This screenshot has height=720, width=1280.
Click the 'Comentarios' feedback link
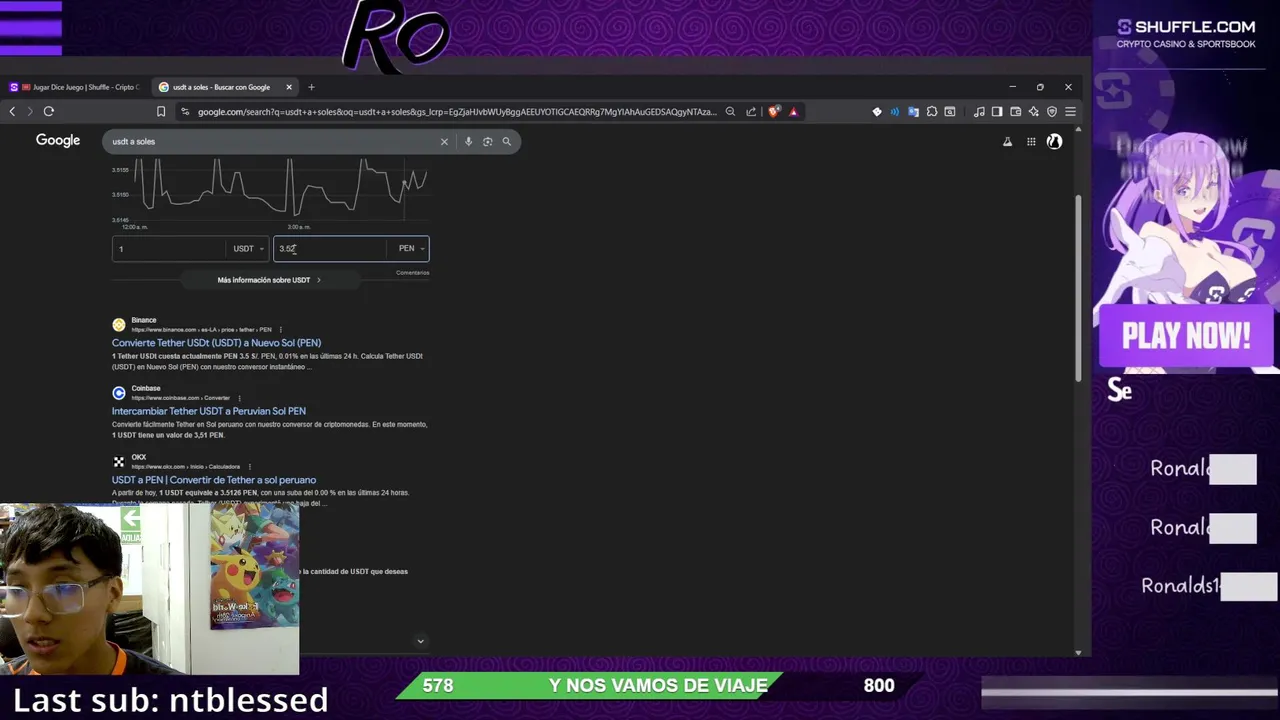[x=412, y=273]
